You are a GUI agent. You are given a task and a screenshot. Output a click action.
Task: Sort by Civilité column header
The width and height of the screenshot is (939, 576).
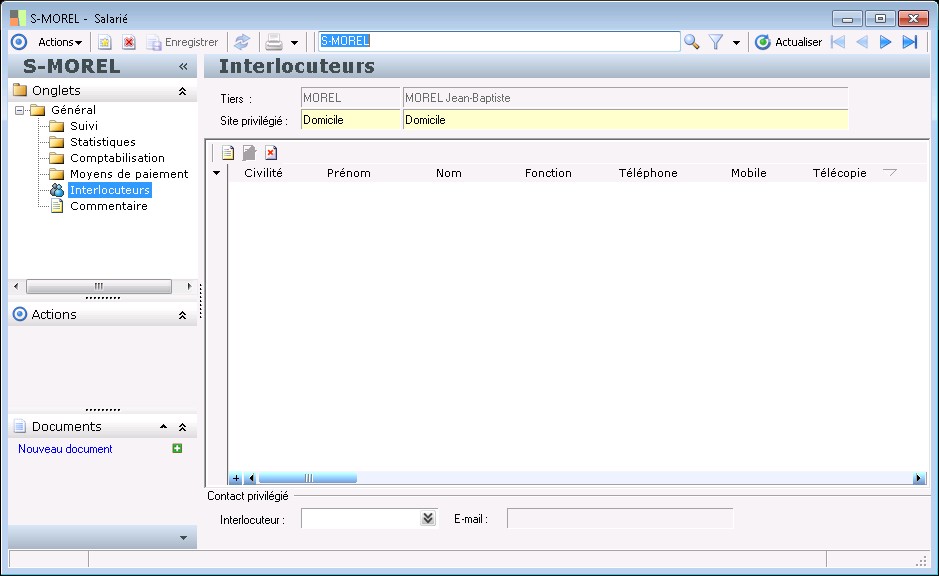tap(263, 173)
